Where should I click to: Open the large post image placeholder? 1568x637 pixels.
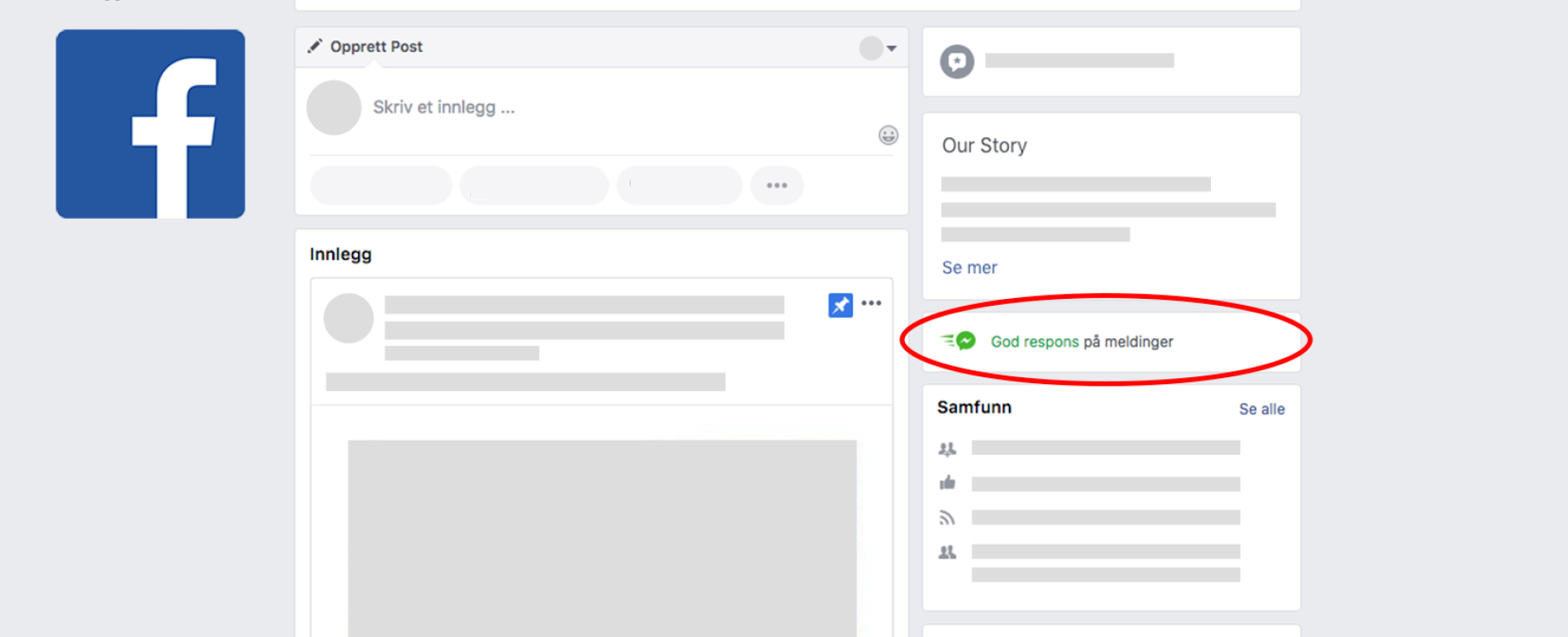pos(602,537)
